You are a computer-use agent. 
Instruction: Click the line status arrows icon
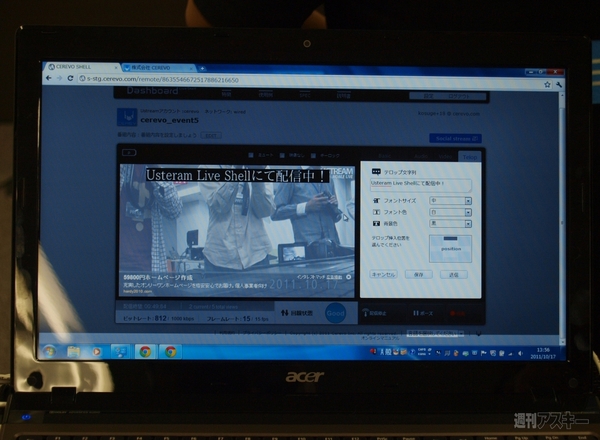(x=284, y=313)
